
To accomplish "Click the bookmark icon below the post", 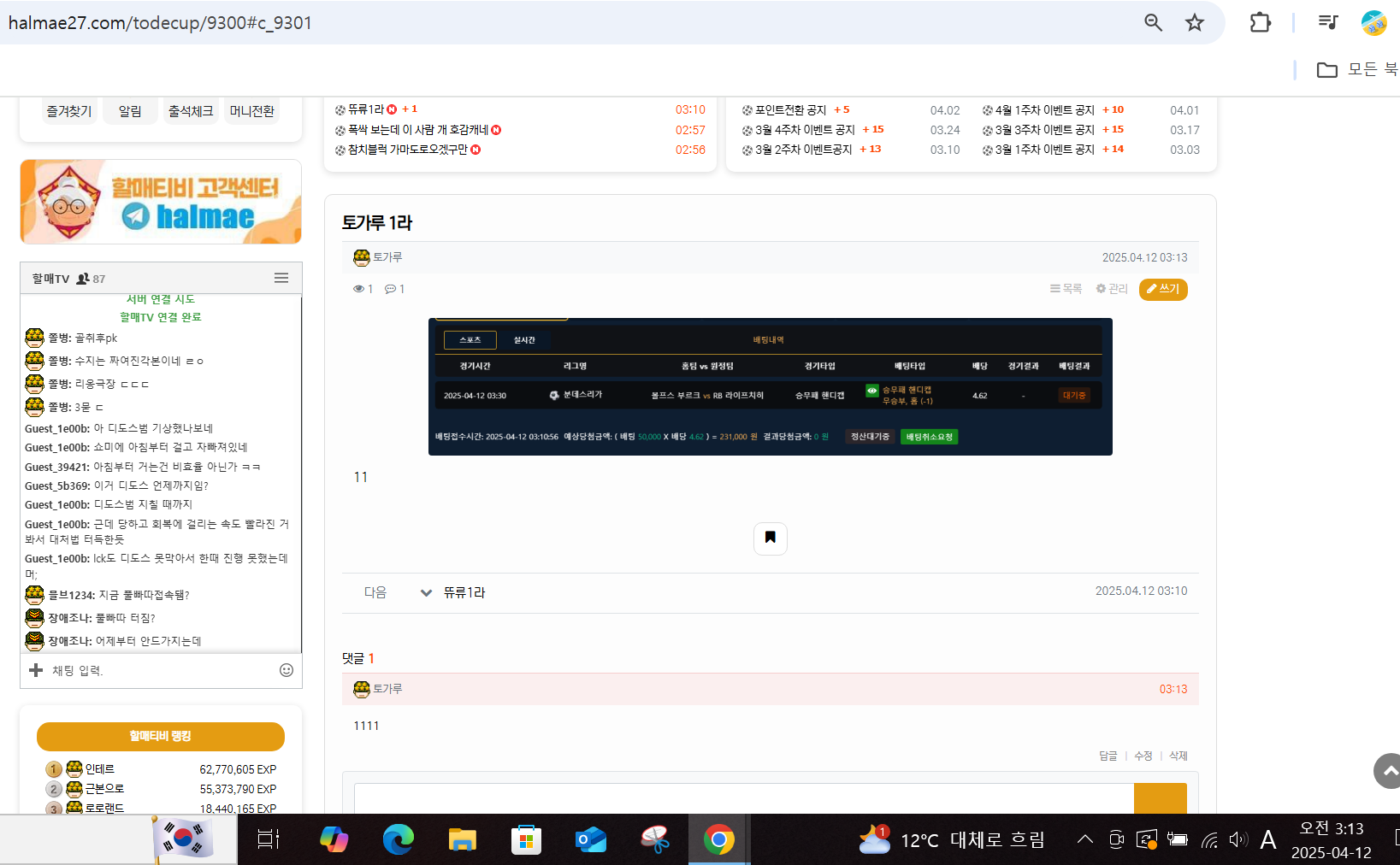I will coord(770,538).
